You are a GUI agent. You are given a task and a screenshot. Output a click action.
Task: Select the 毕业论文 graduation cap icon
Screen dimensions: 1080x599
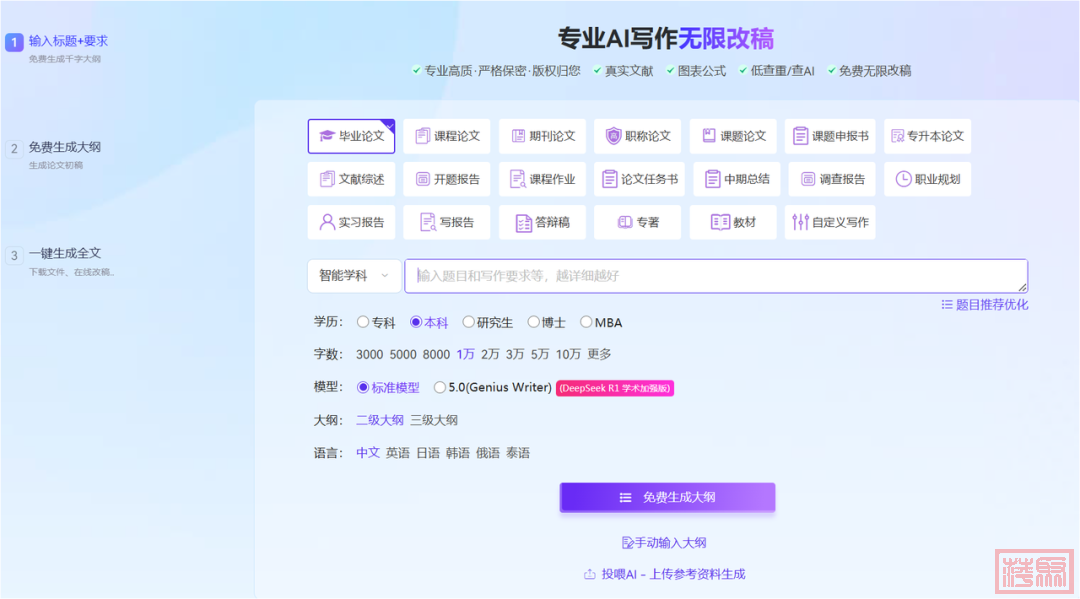326,136
